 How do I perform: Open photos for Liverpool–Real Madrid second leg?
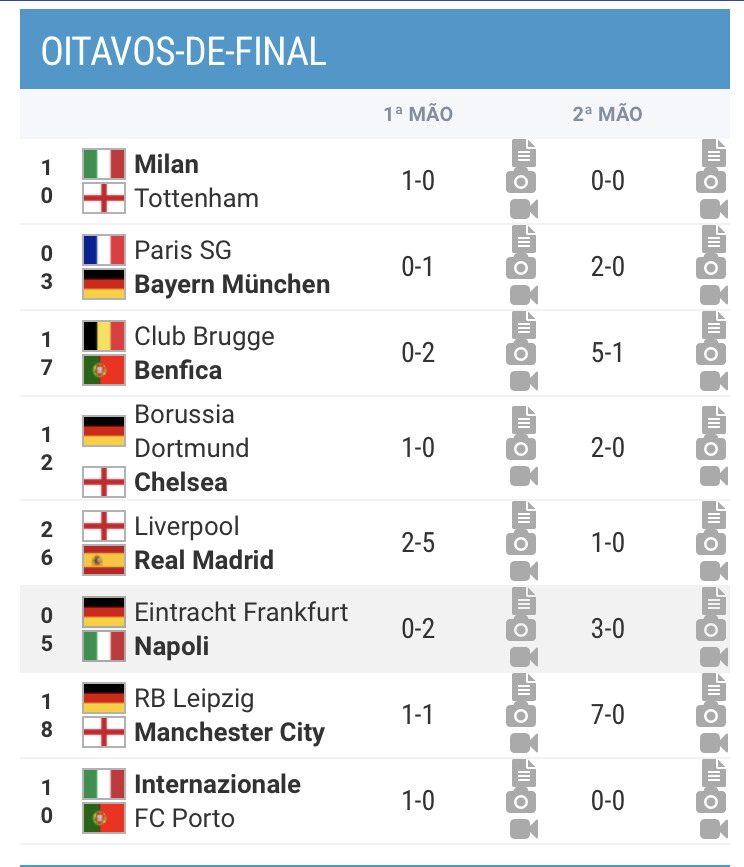[711, 543]
